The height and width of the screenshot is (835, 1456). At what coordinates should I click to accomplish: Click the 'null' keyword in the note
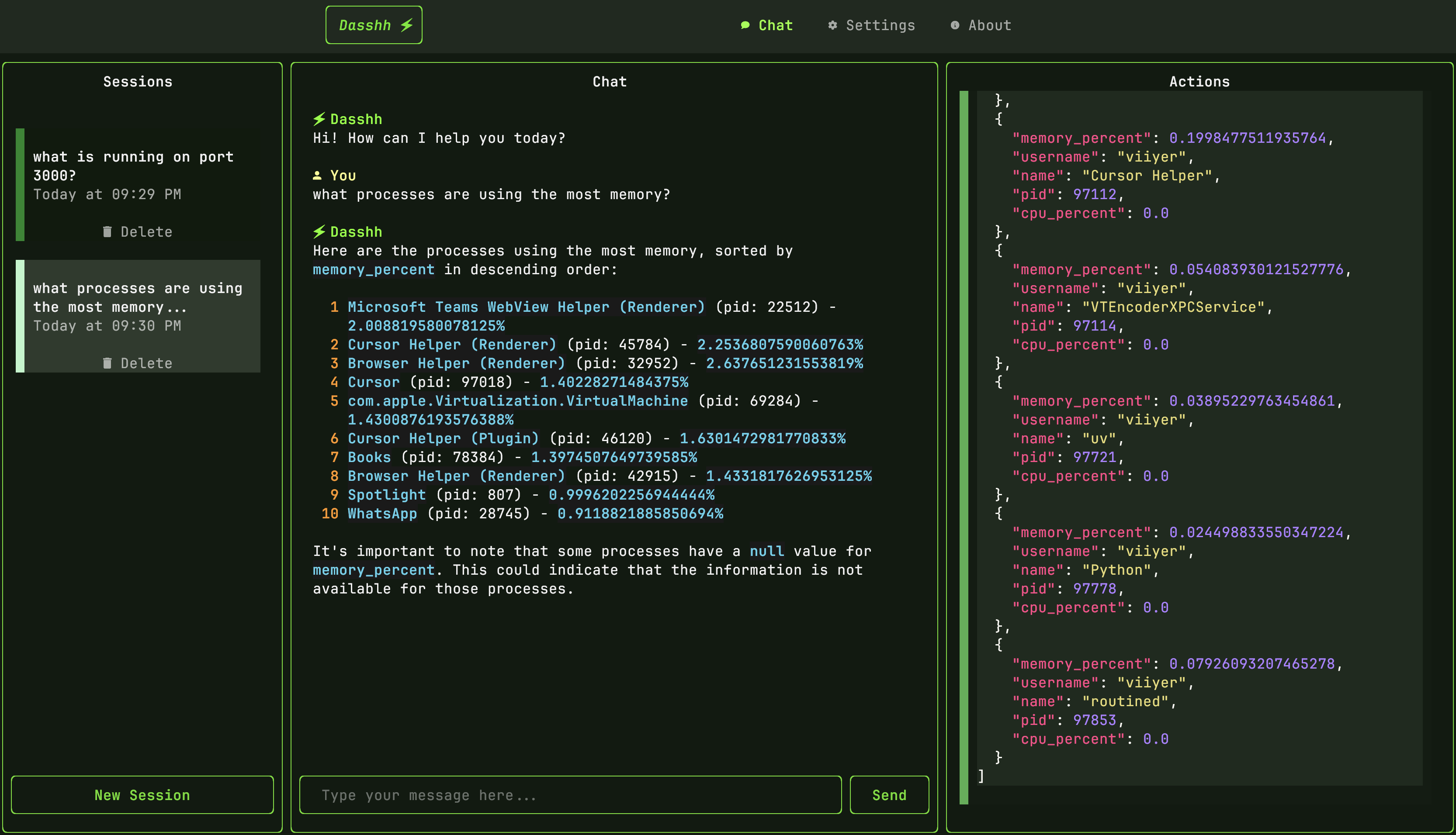tap(766, 551)
